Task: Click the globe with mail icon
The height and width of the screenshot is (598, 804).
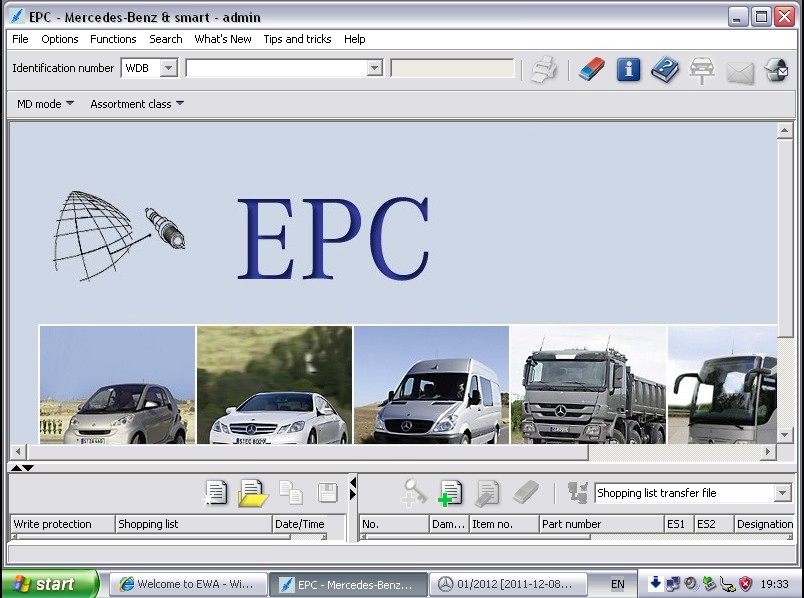Action: (776, 70)
